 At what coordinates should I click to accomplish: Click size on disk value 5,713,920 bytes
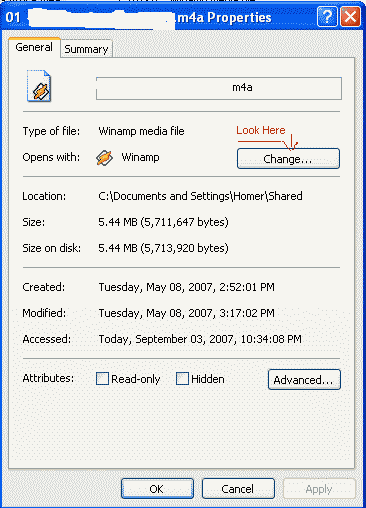pyautogui.click(x=163, y=248)
